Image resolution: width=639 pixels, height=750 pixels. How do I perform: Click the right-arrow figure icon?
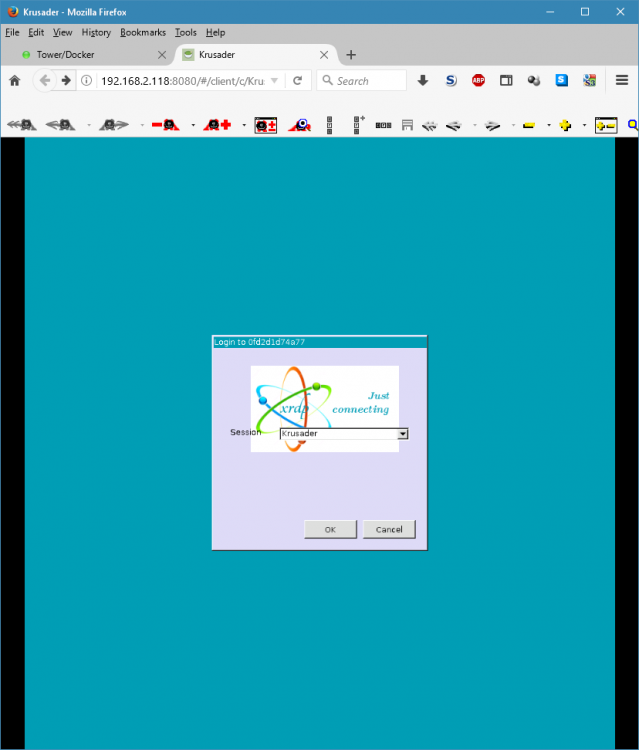point(114,125)
